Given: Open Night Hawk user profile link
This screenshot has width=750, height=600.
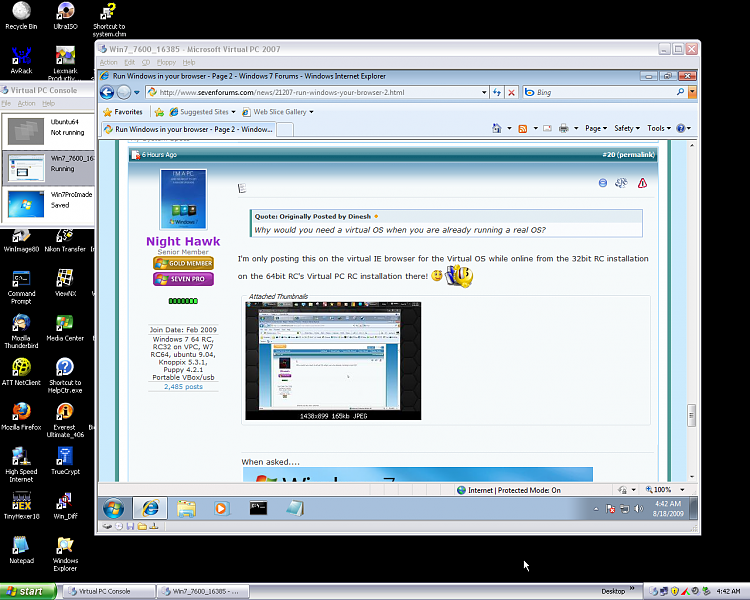Looking at the screenshot, I should coord(183,241).
